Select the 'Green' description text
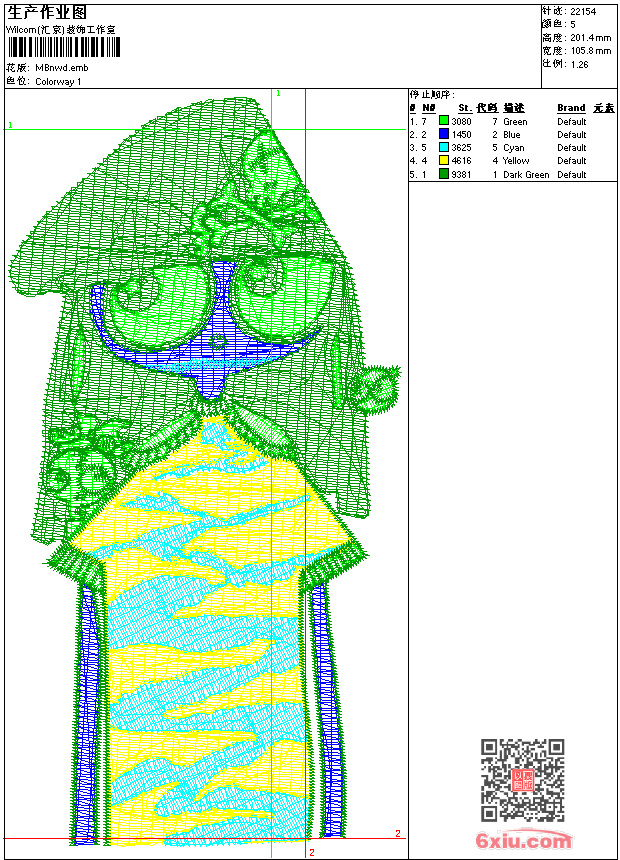Viewport: 620px width, 860px height. [515, 121]
